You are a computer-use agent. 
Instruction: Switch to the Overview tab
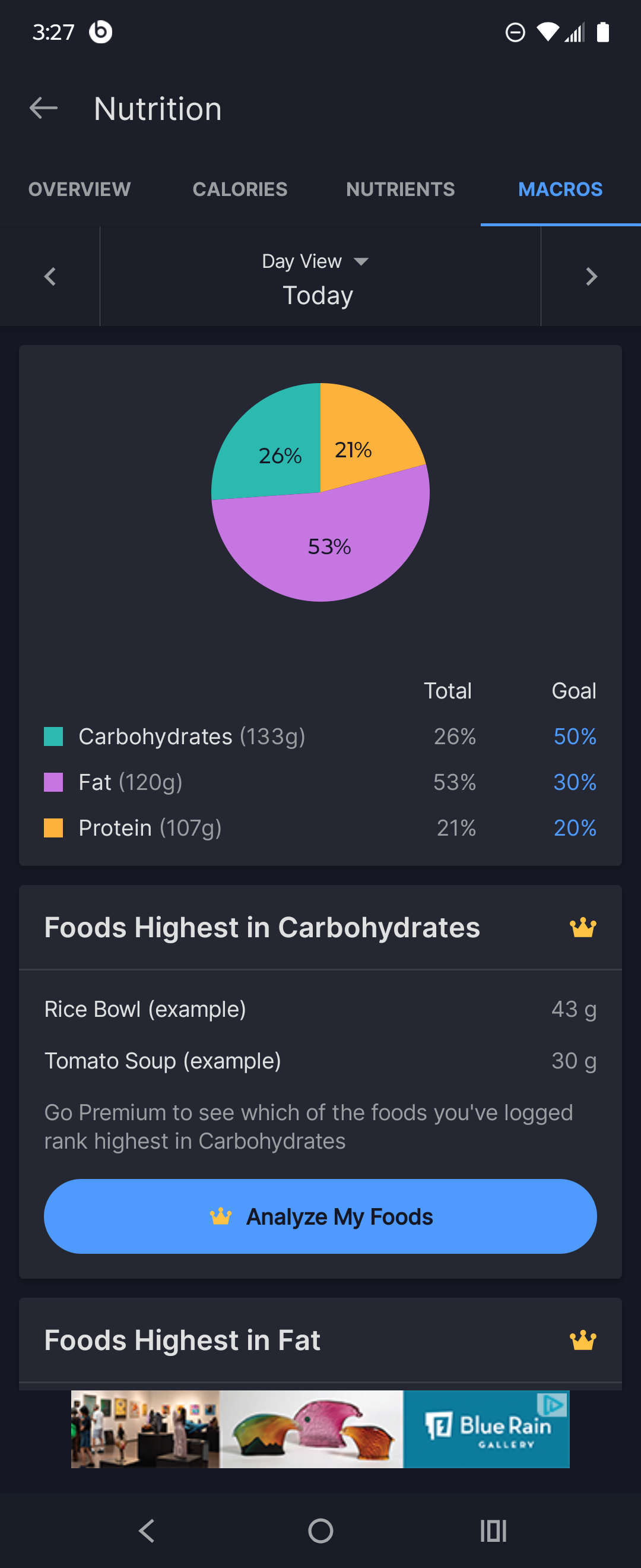[x=80, y=189]
